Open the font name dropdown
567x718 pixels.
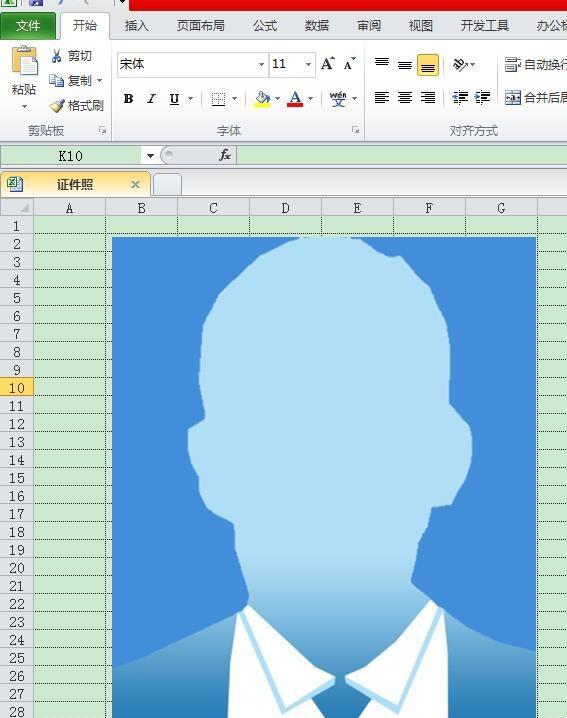click(262, 64)
